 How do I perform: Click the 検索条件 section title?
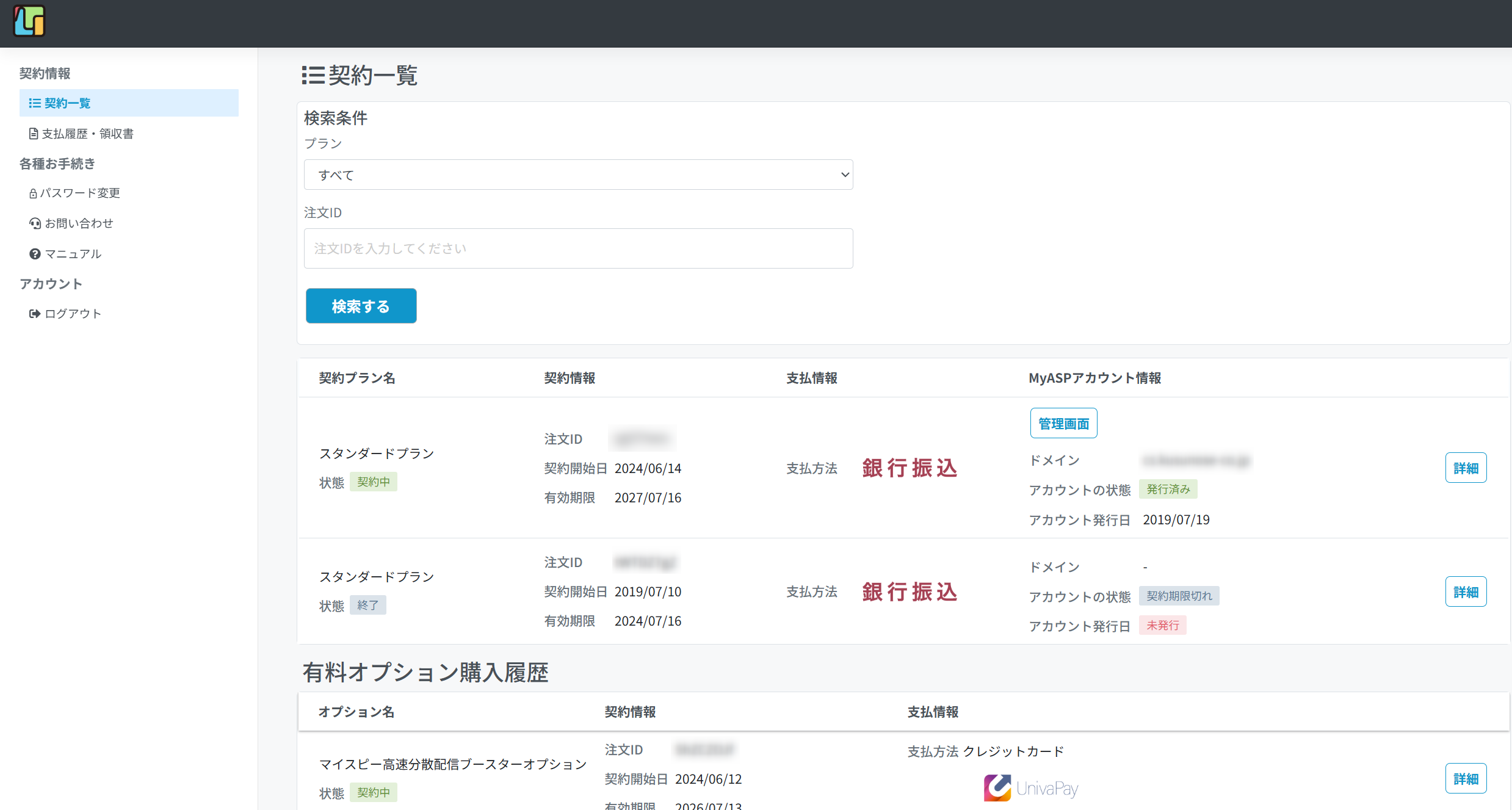pos(336,118)
